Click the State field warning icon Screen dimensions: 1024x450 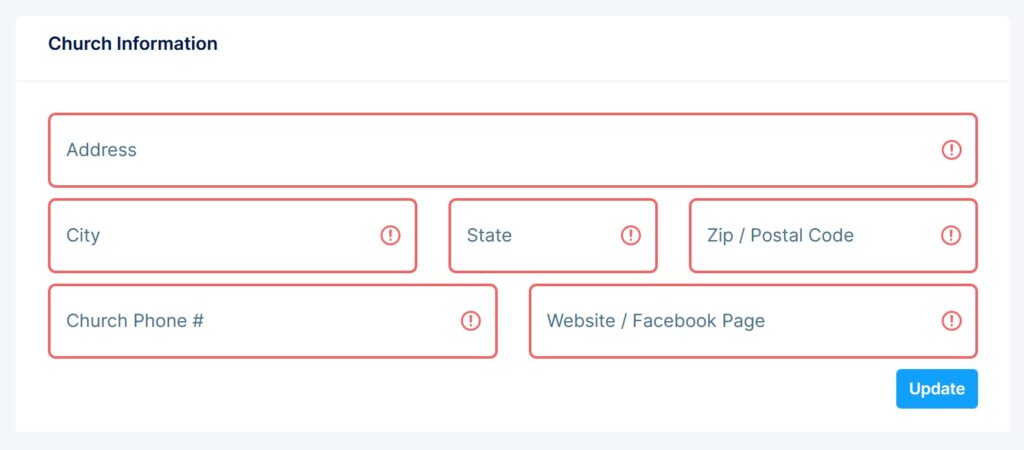click(x=630, y=235)
